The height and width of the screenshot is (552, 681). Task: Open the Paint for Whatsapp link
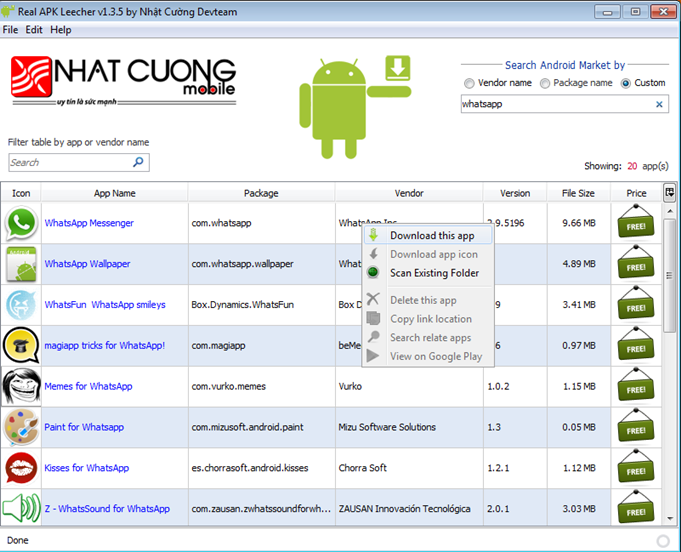(84, 427)
